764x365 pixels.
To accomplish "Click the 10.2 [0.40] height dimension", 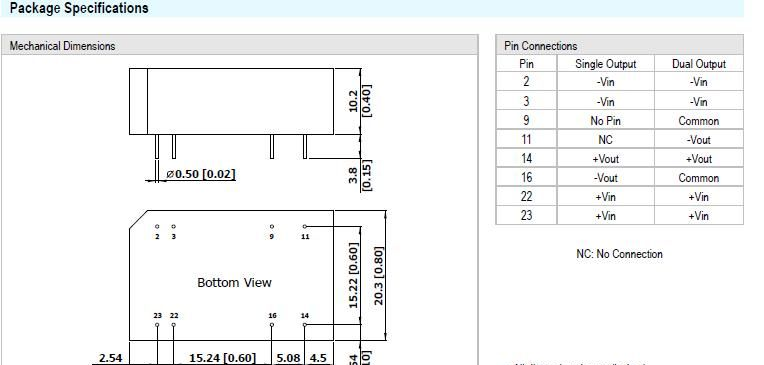I will point(361,101).
